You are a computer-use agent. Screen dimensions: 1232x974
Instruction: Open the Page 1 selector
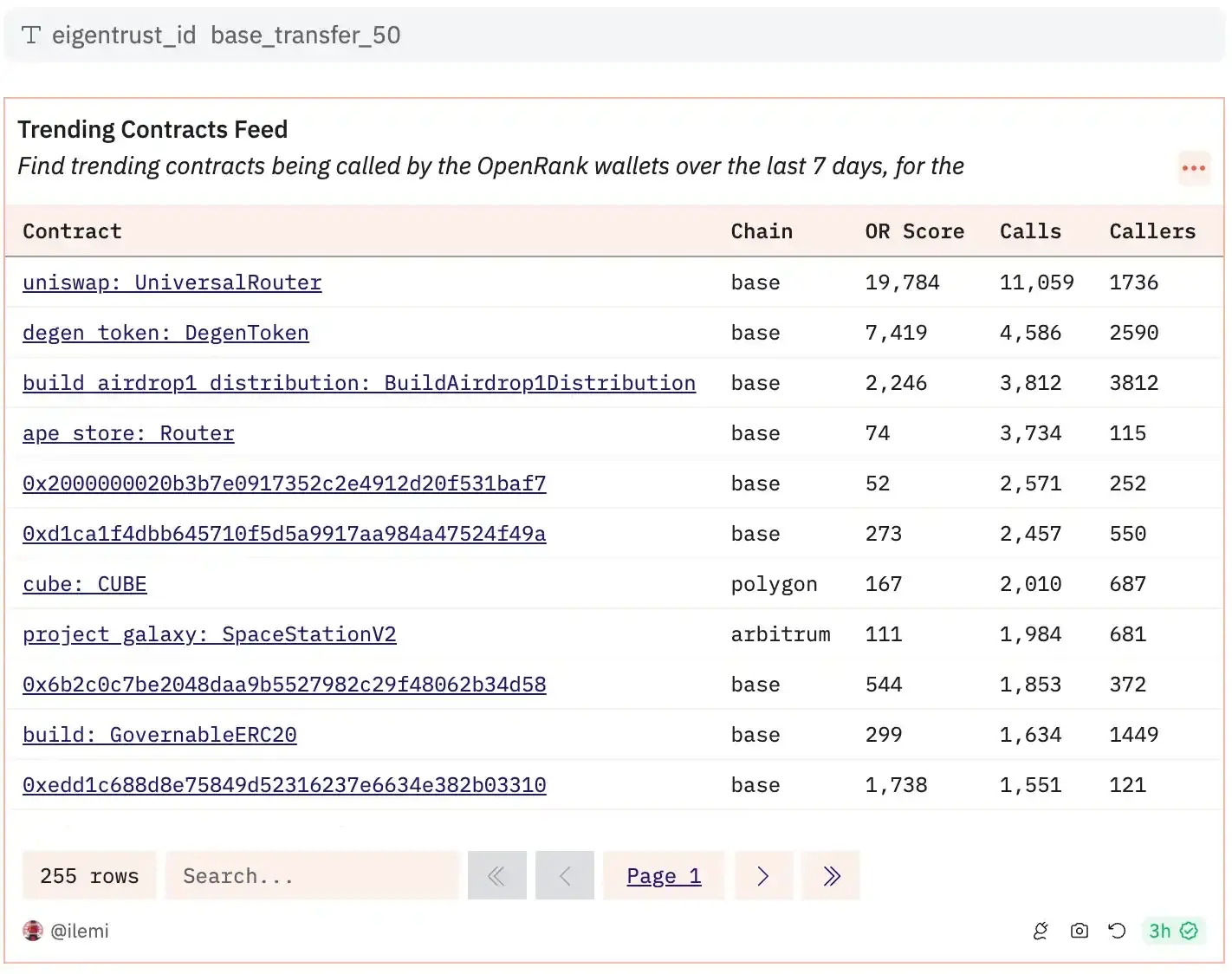pyautogui.click(x=664, y=876)
